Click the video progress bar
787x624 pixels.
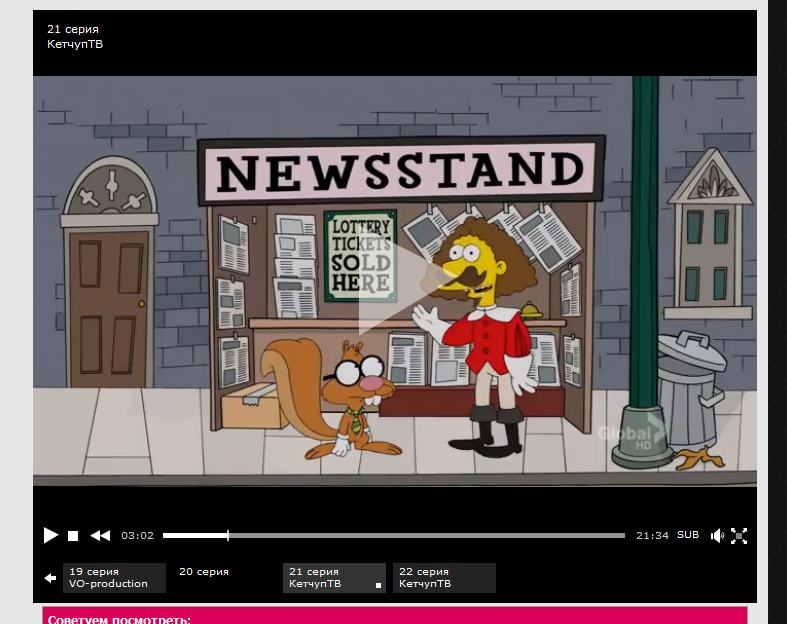point(394,536)
